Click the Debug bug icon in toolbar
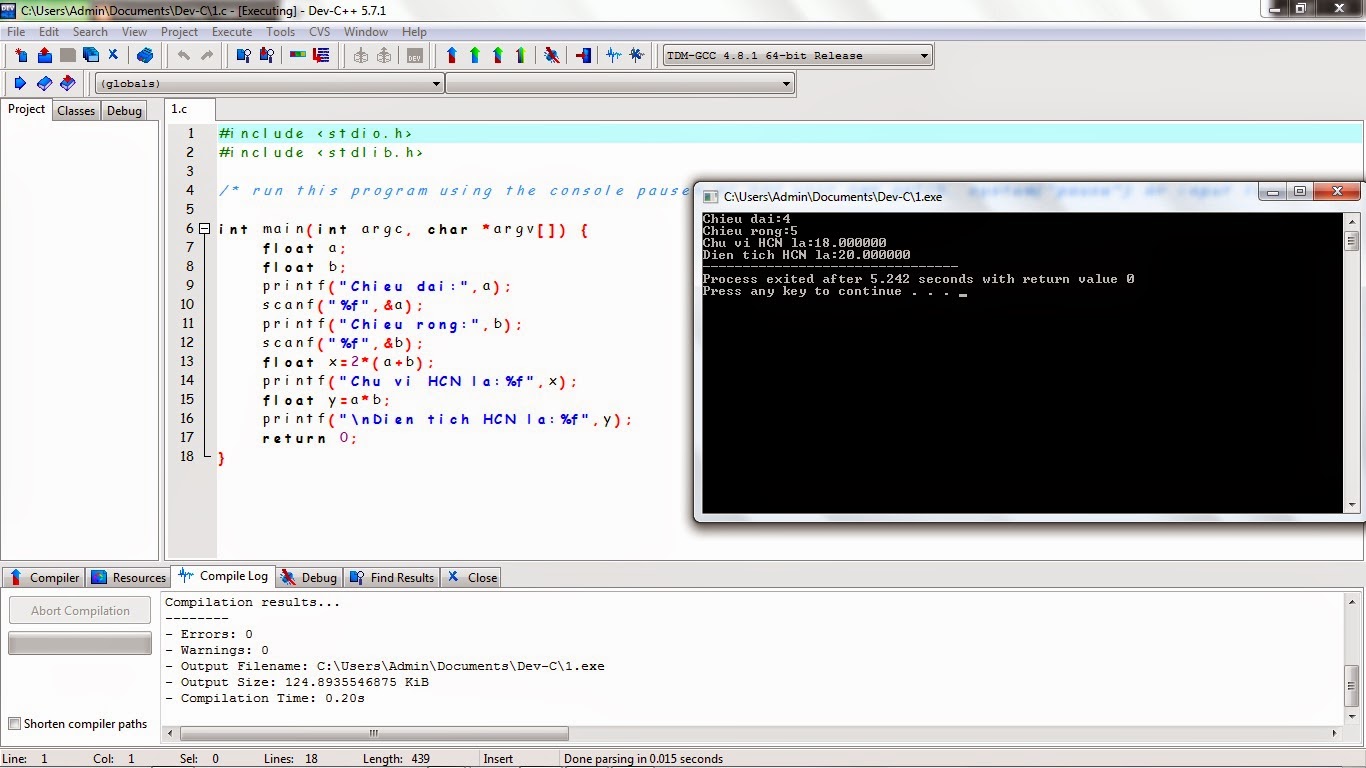The height and width of the screenshot is (768, 1366). click(551, 56)
